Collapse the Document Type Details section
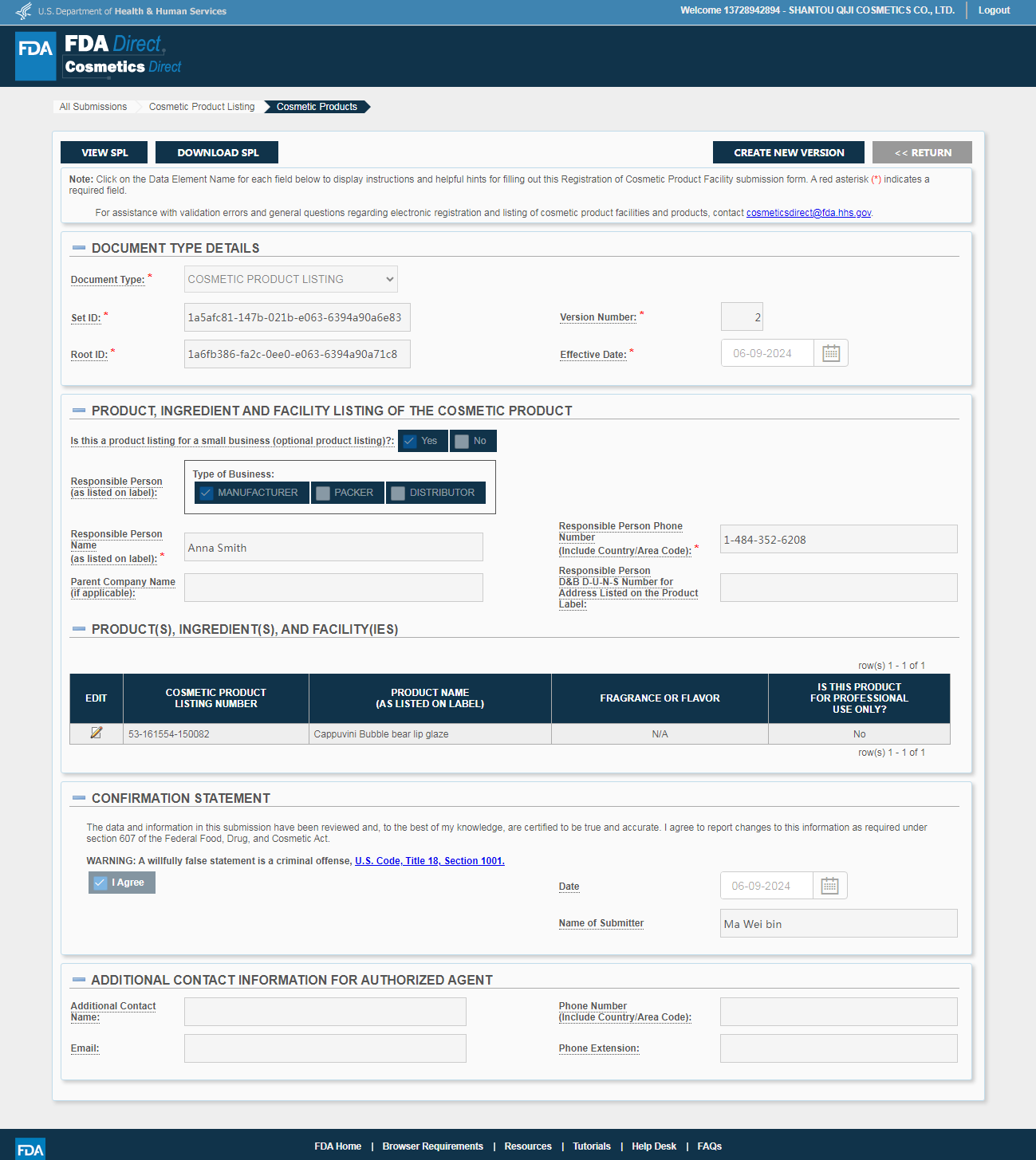This screenshot has width=1036, height=1160. [79, 248]
